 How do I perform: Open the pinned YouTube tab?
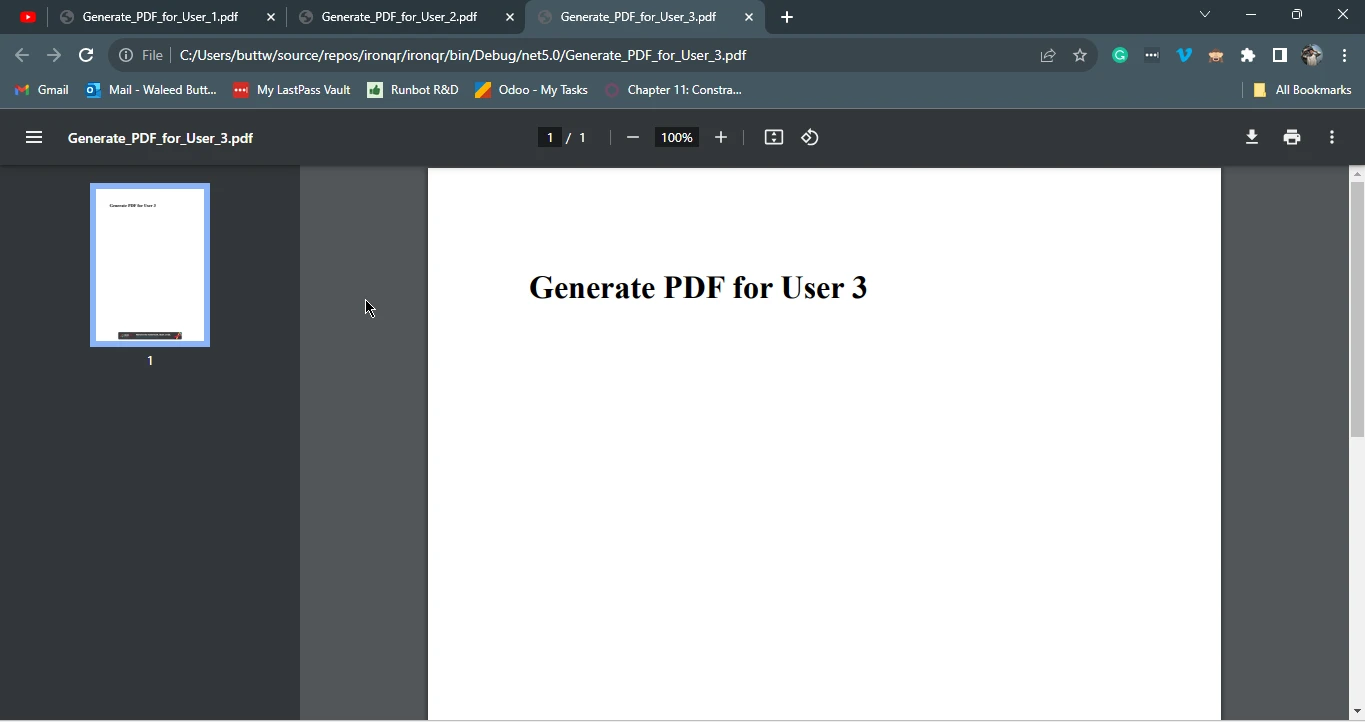[28, 17]
